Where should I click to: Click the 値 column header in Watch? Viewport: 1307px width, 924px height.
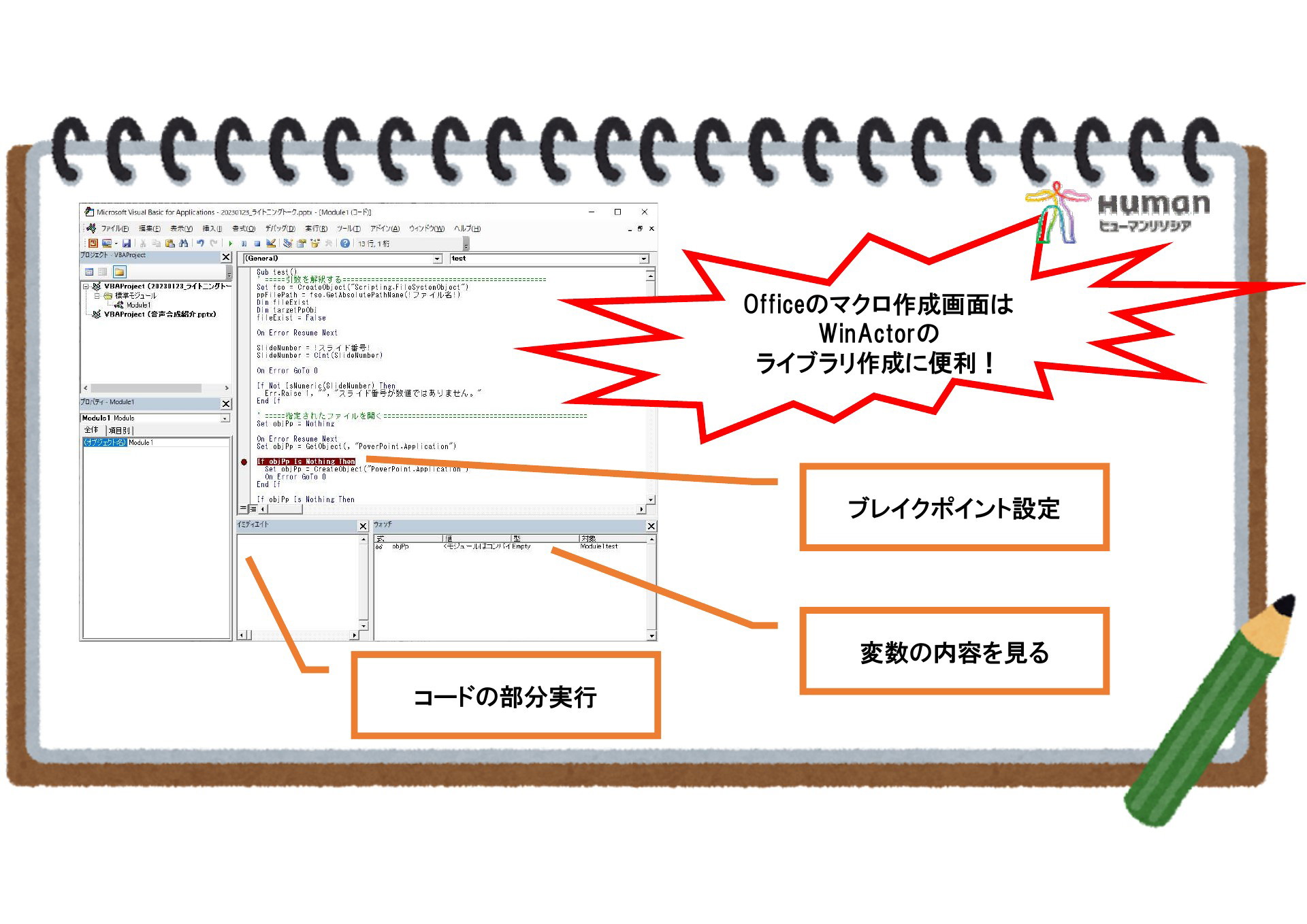point(477,539)
